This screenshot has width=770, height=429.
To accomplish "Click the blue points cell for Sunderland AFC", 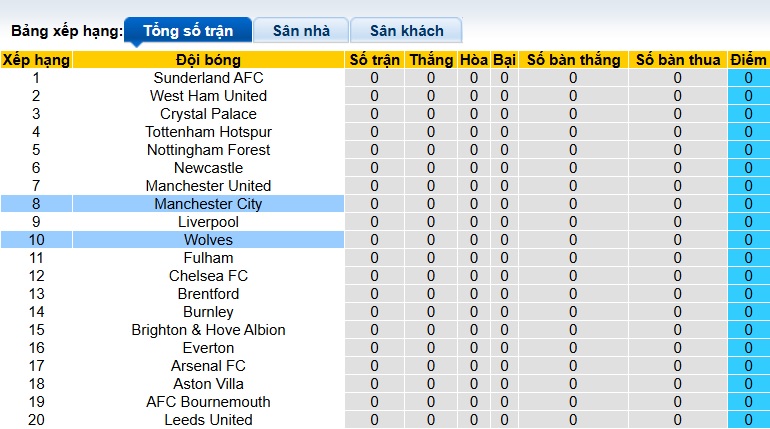I will pyautogui.click(x=748, y=78).
